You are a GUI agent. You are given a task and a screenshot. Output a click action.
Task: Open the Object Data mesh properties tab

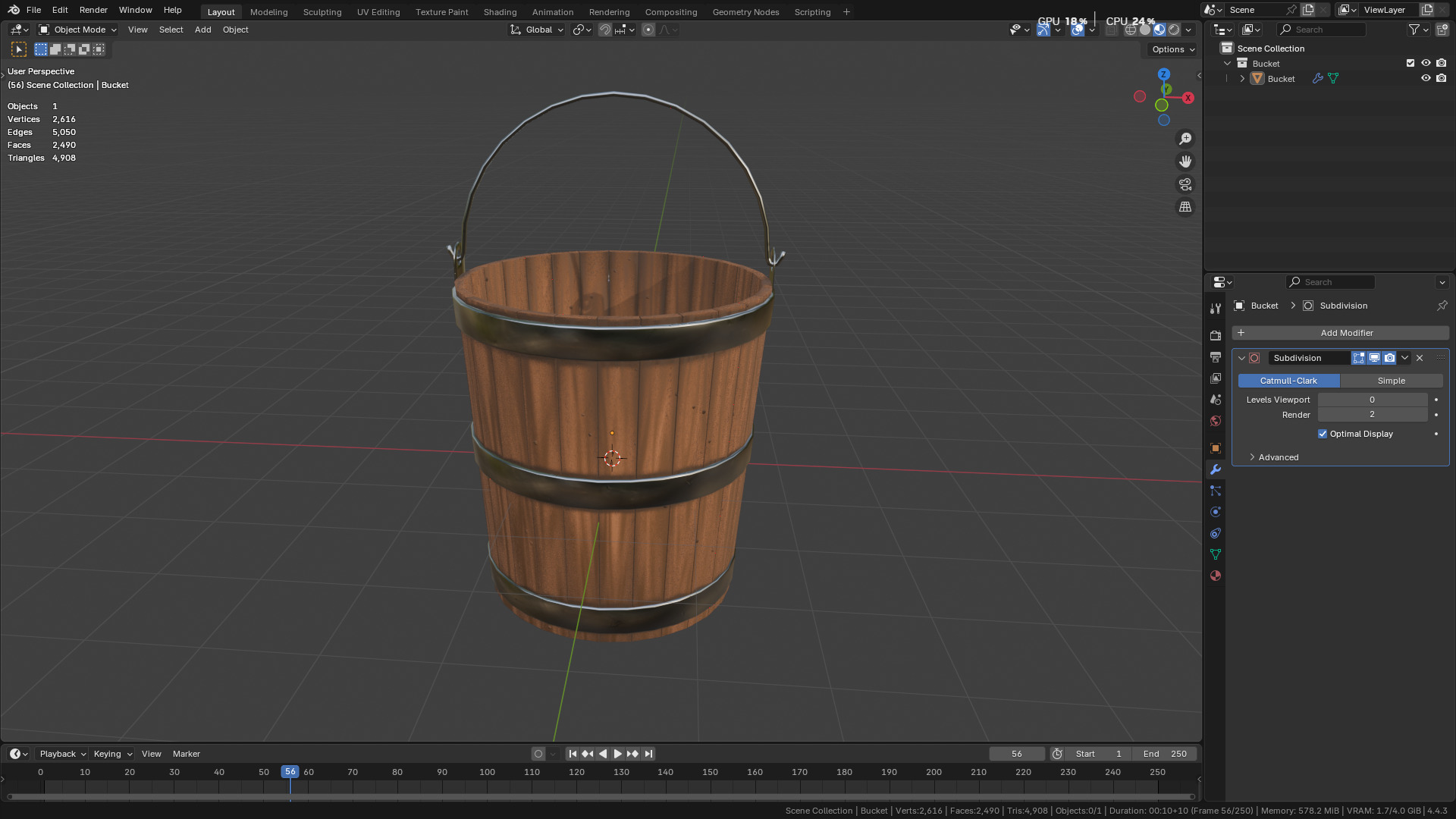pyautogui.click(x=1216, y=554)
